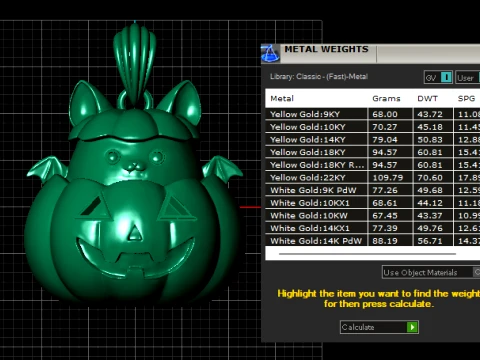Screen dimensions: 480x360
Task: Select the White Gold:14K PdW row
Action: 373,240
